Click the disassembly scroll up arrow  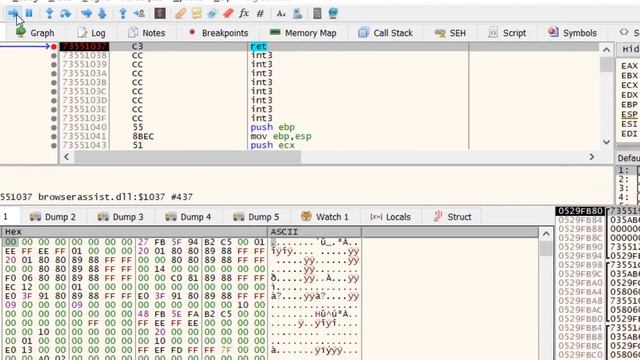[x=606, y=50]
